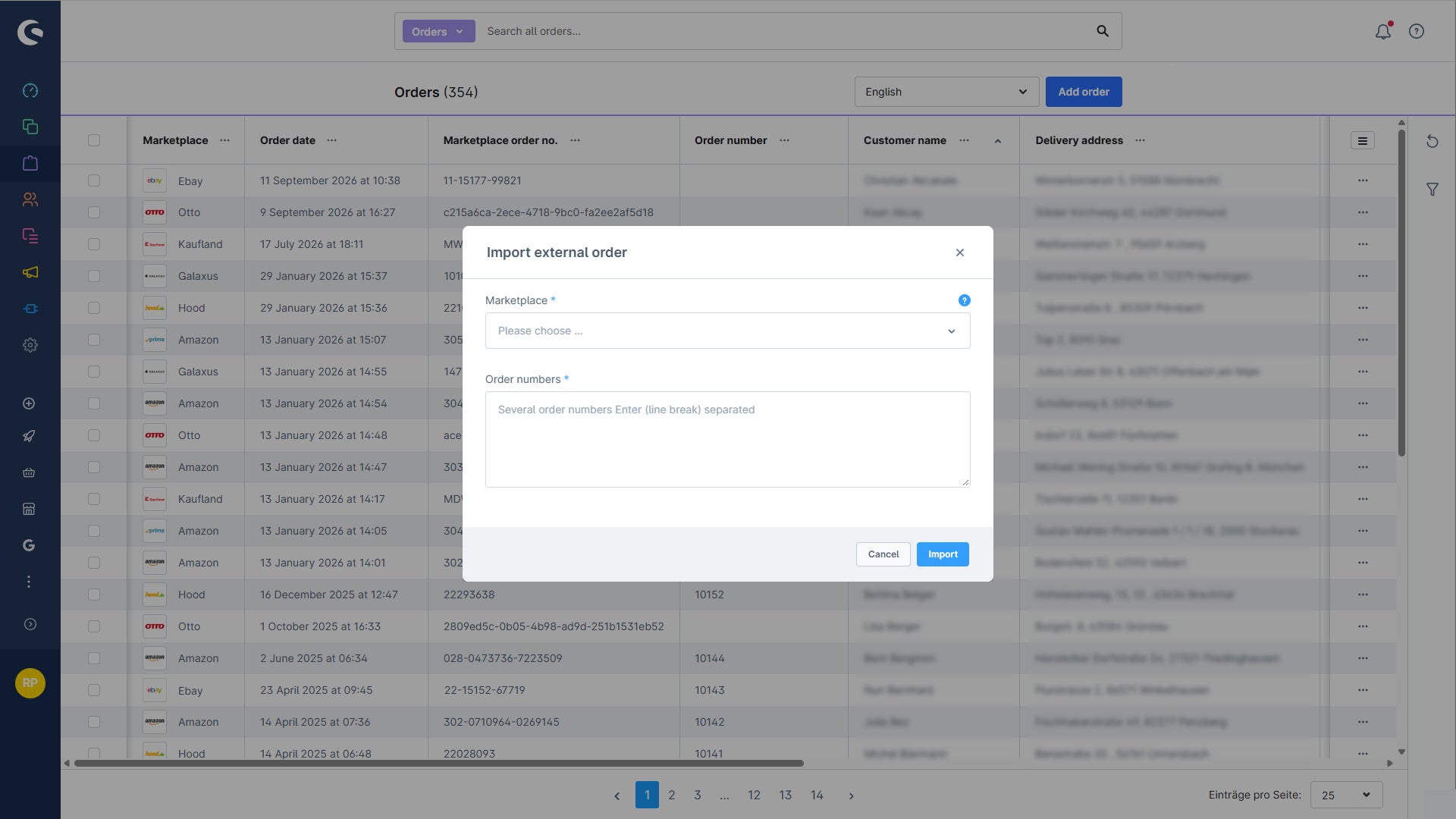
Task: Click the Marketplace field blue help icon
Action: (x=965, y=300)
